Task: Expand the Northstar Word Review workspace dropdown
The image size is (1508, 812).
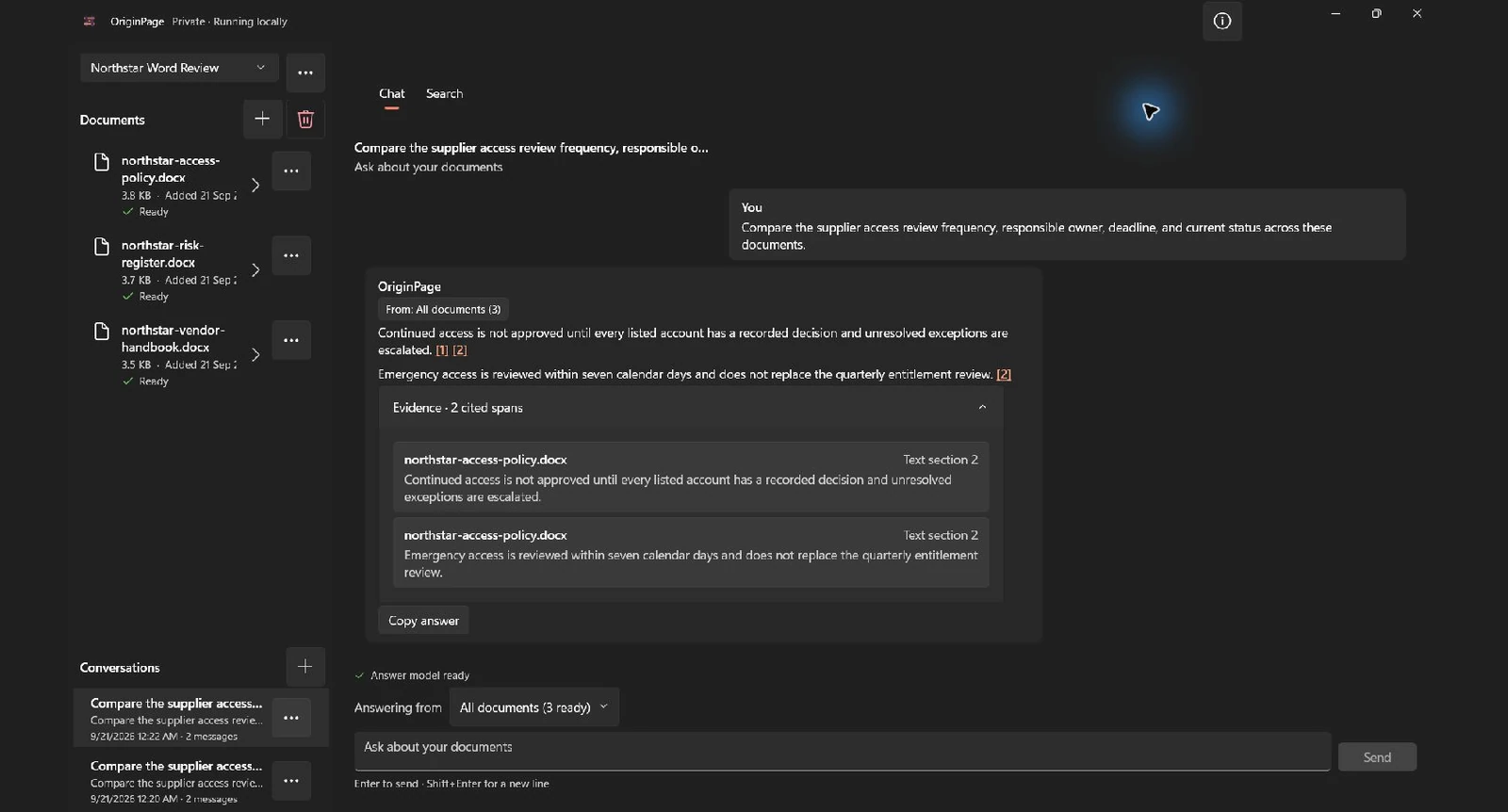Action: (179, 68)
